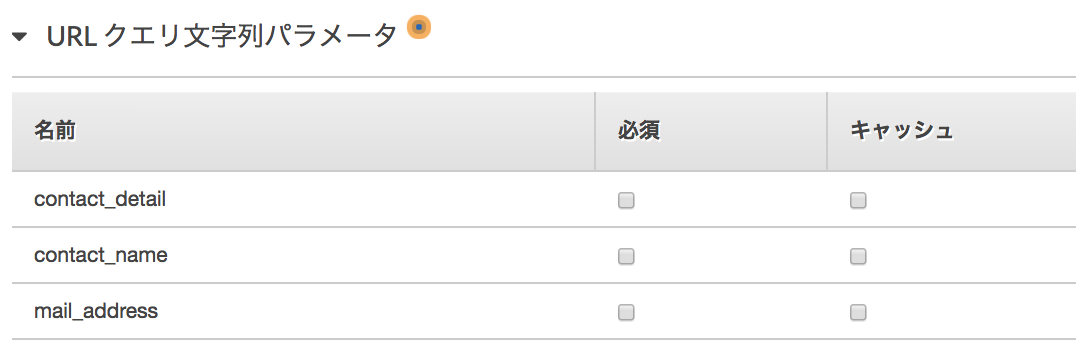Image resolution: width=1076 pixels, height=360 pixels.
Task: Click empty header area right of キャッシュ
Action: click(x=1016, y=131)
